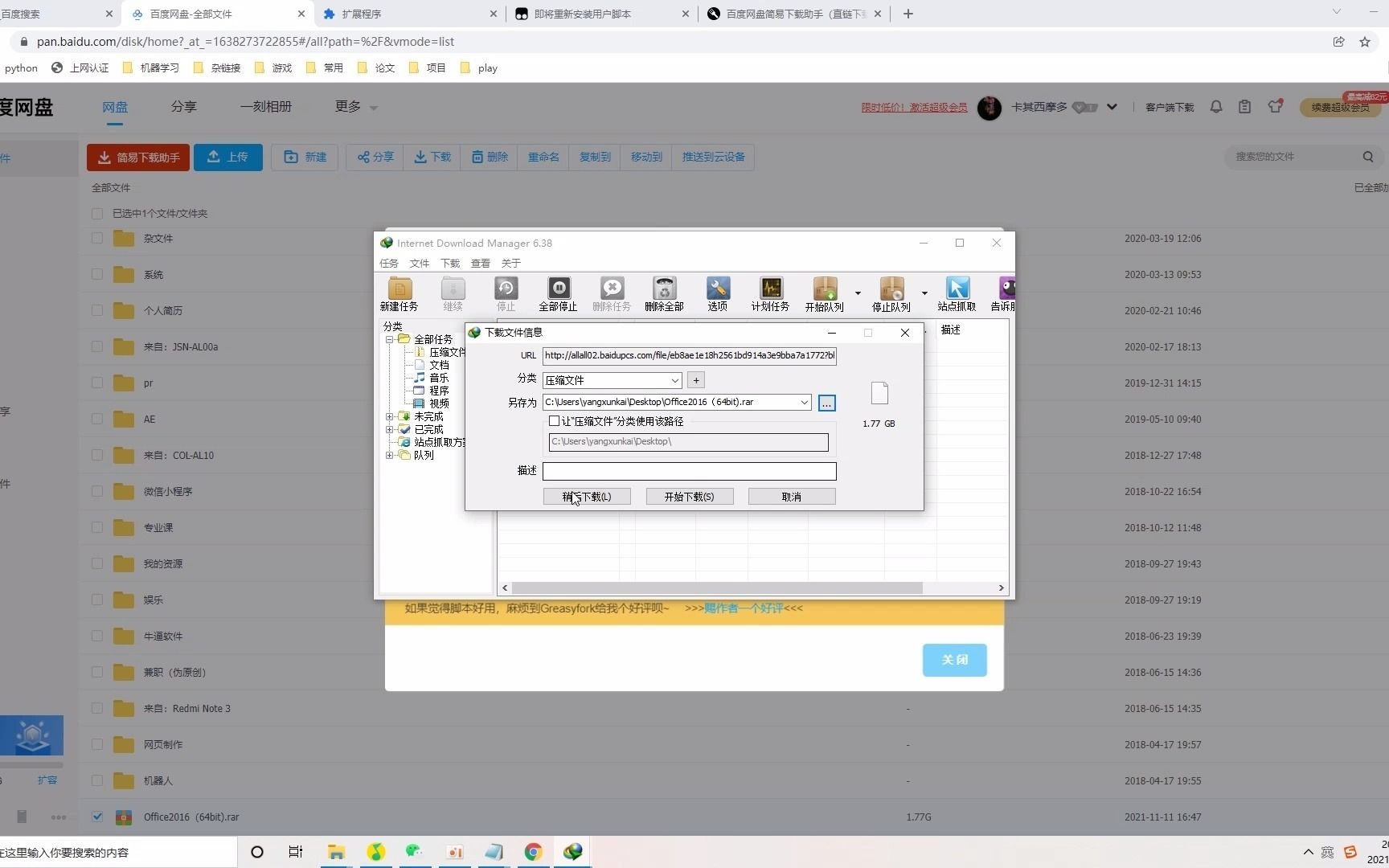Toggle the select-all files checkbox

[97, 214]
